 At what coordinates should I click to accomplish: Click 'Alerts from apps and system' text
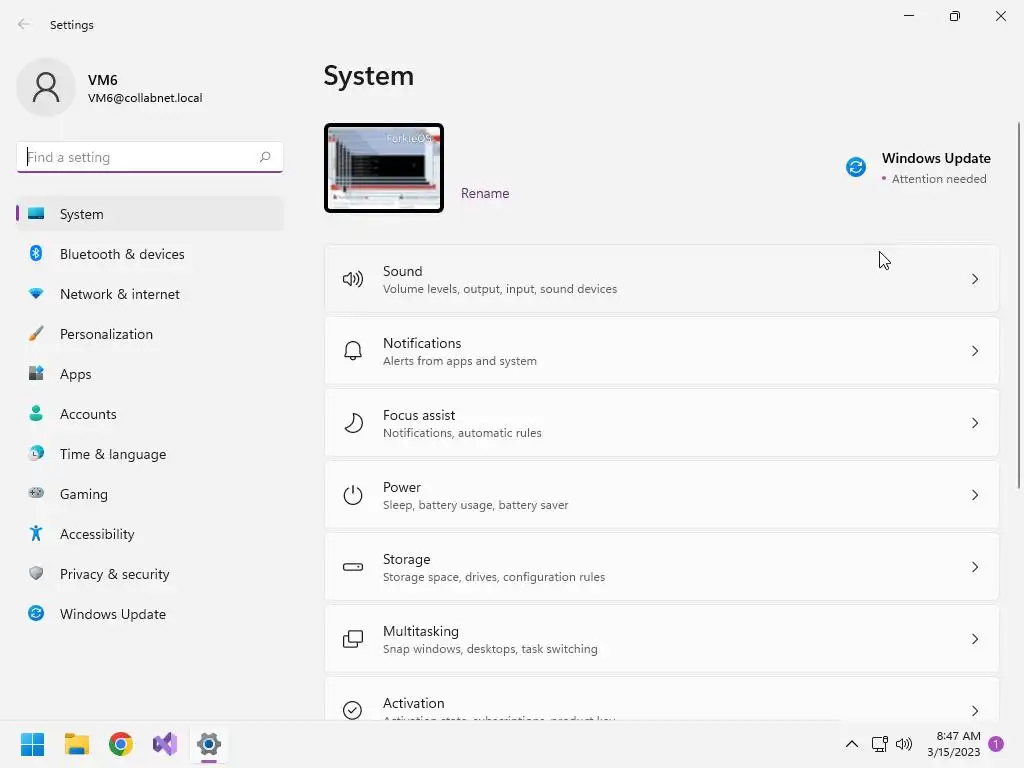(460, 361)
